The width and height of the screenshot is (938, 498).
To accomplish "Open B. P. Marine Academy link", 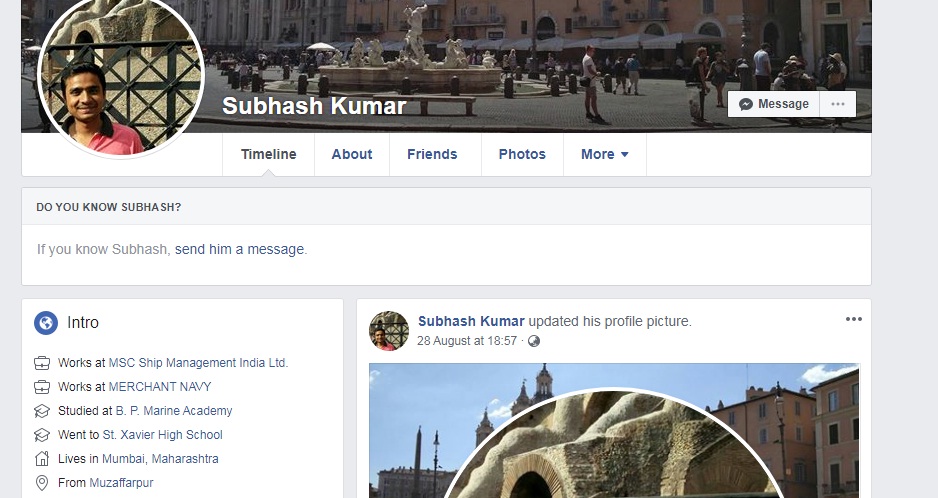I will coord(173,411).
